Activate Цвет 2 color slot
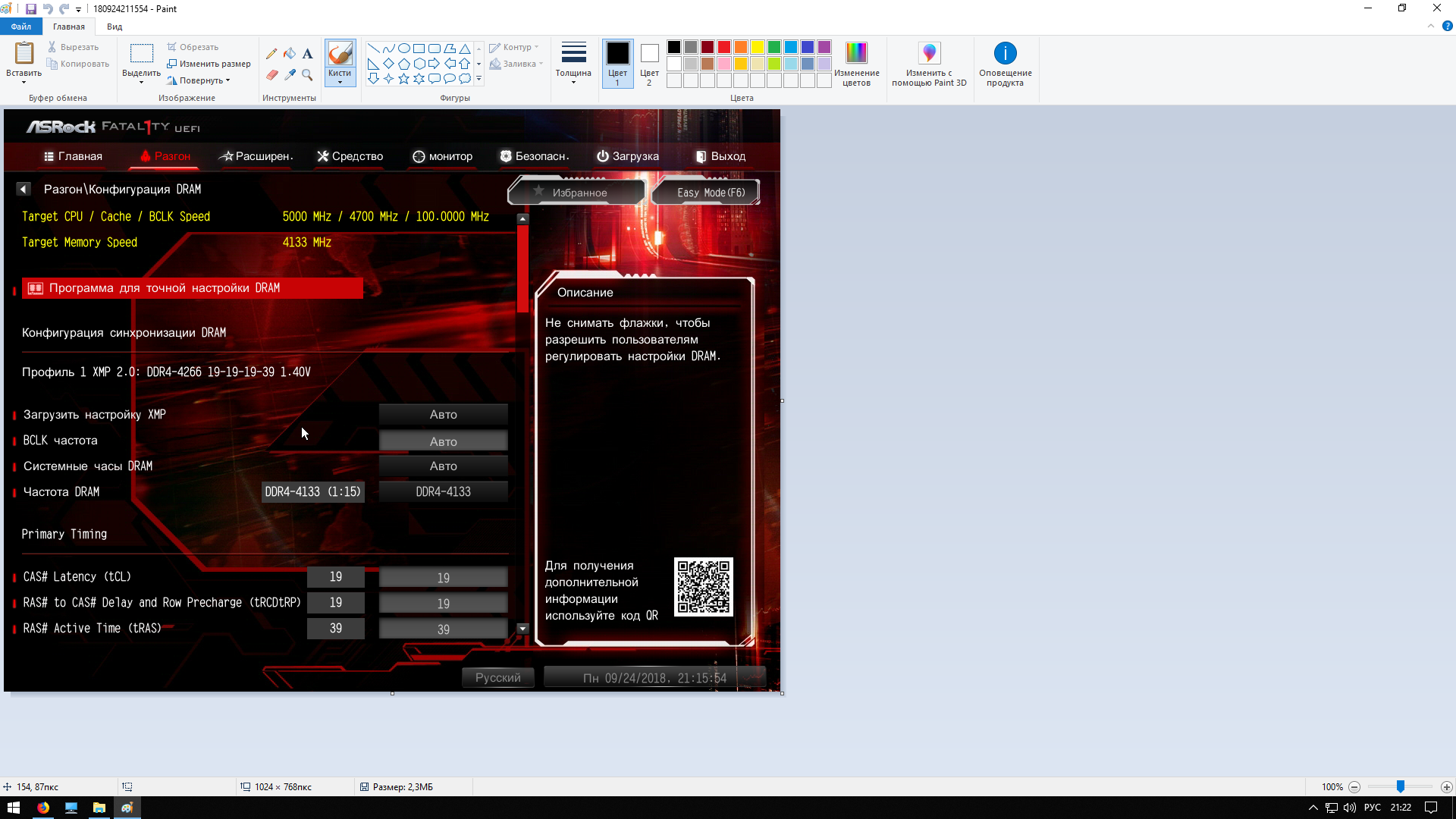 coord(649,64)
